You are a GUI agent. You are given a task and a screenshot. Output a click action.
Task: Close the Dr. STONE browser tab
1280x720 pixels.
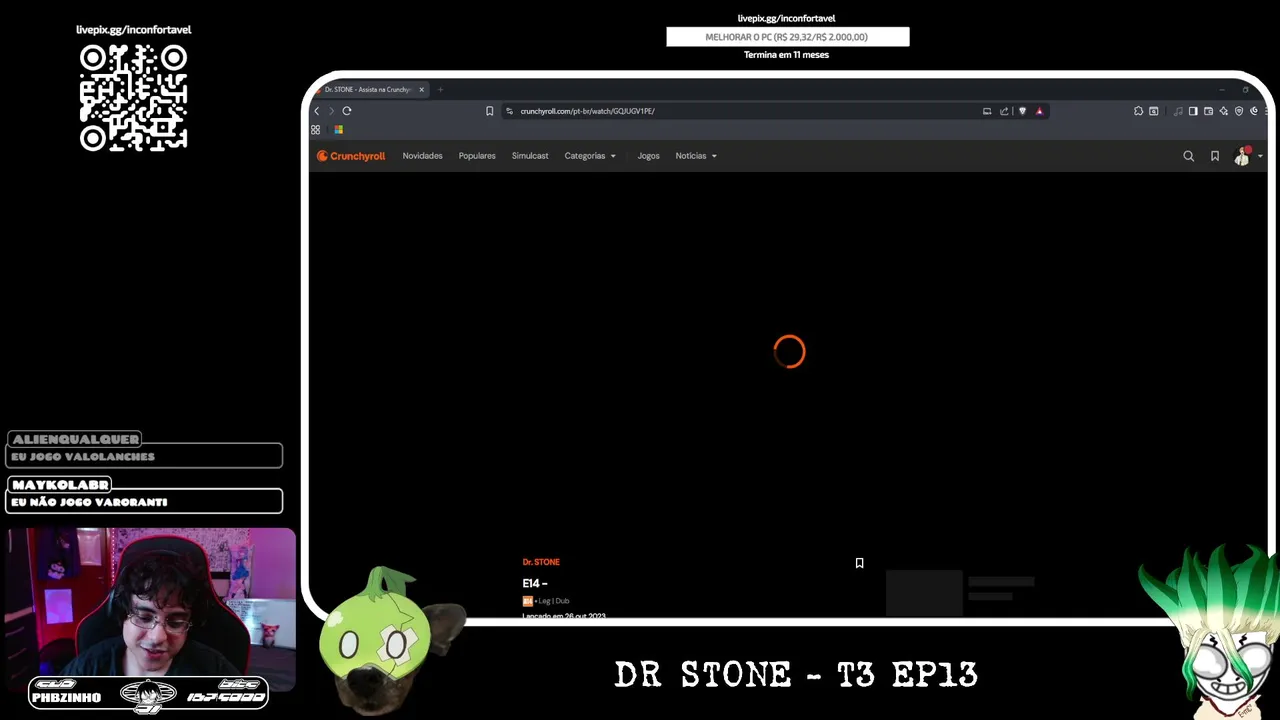[421, 90]
